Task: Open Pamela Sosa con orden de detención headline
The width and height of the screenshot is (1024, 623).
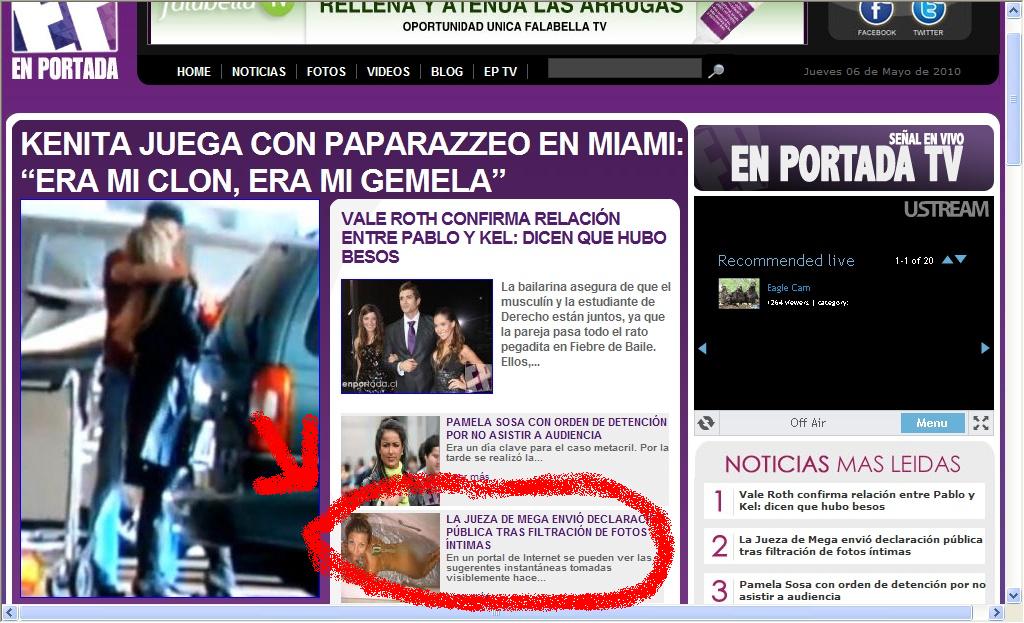Action: pos(556,428)
